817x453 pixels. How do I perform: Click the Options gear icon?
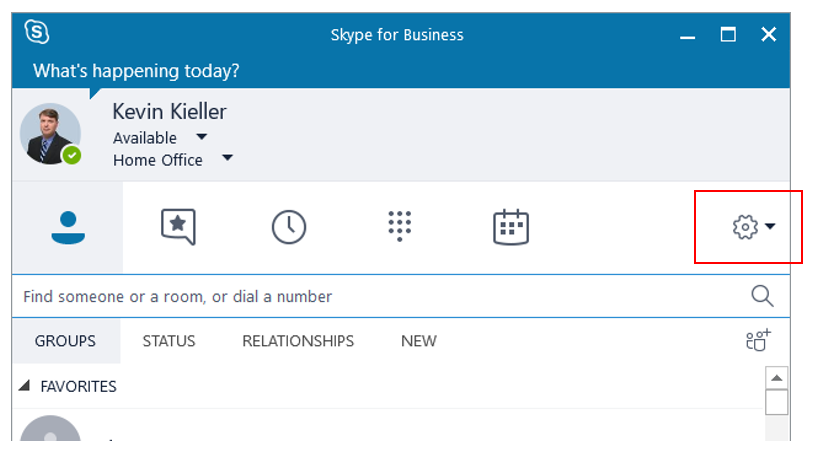pos(745,228)
